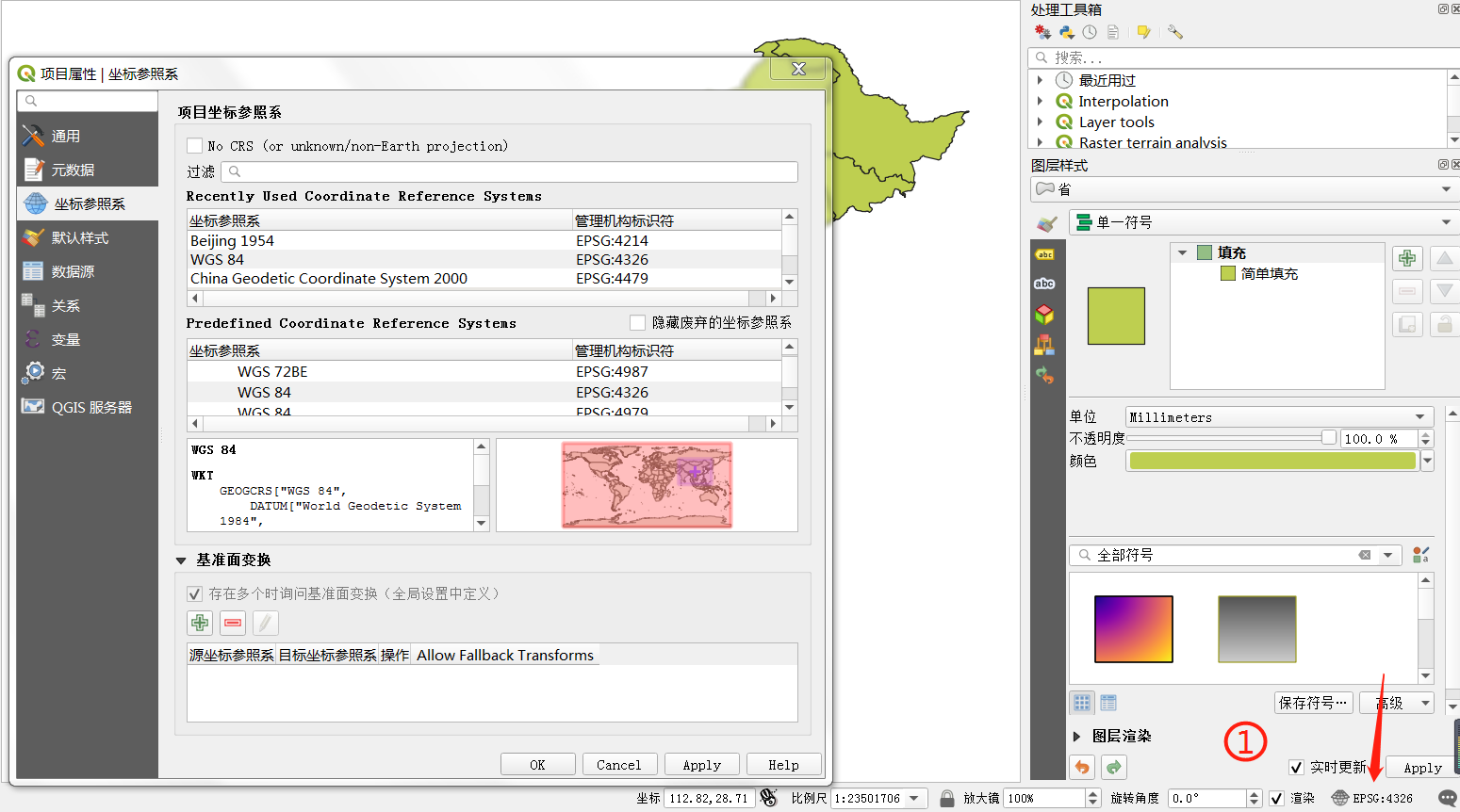
Task: Switch symbol list to icon grid view
Action: point(1082,703)
